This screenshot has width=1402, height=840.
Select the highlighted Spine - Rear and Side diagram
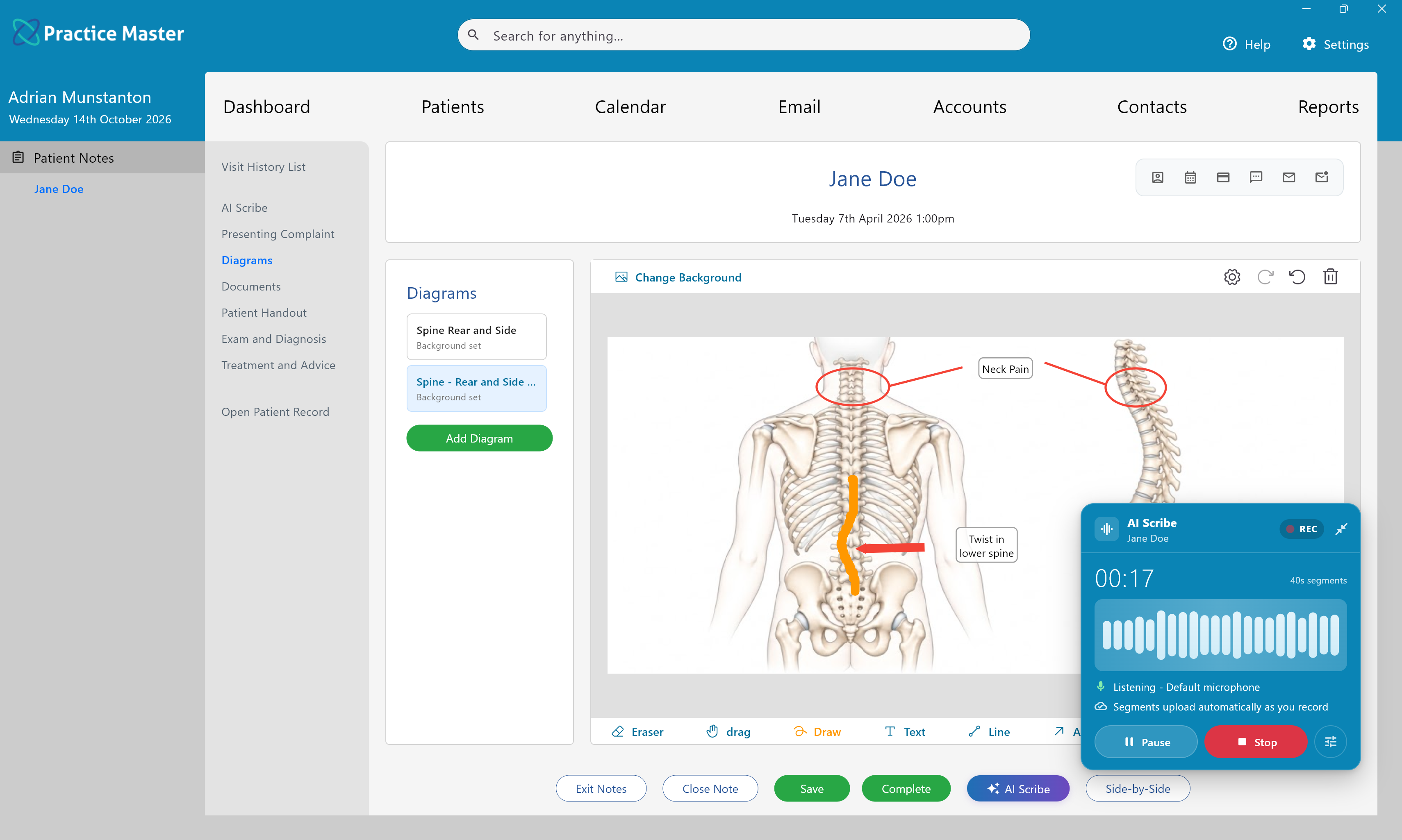477,388
